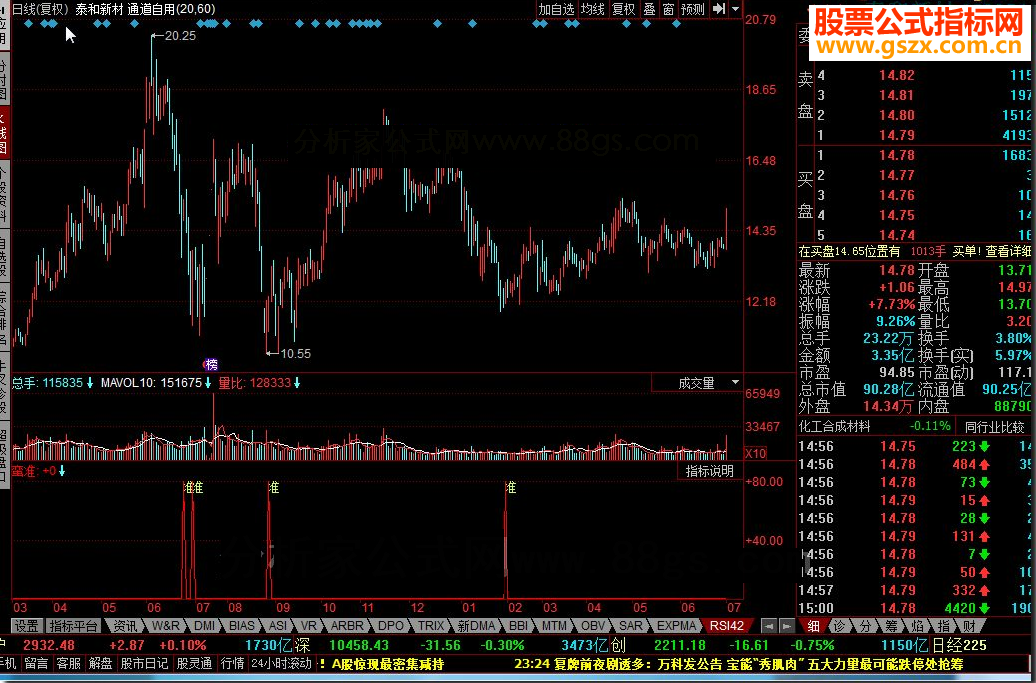Select the 诊 diagnosis tab icon
The width and height of the screenshot is (1036, 683).
[x=840, y=626]
